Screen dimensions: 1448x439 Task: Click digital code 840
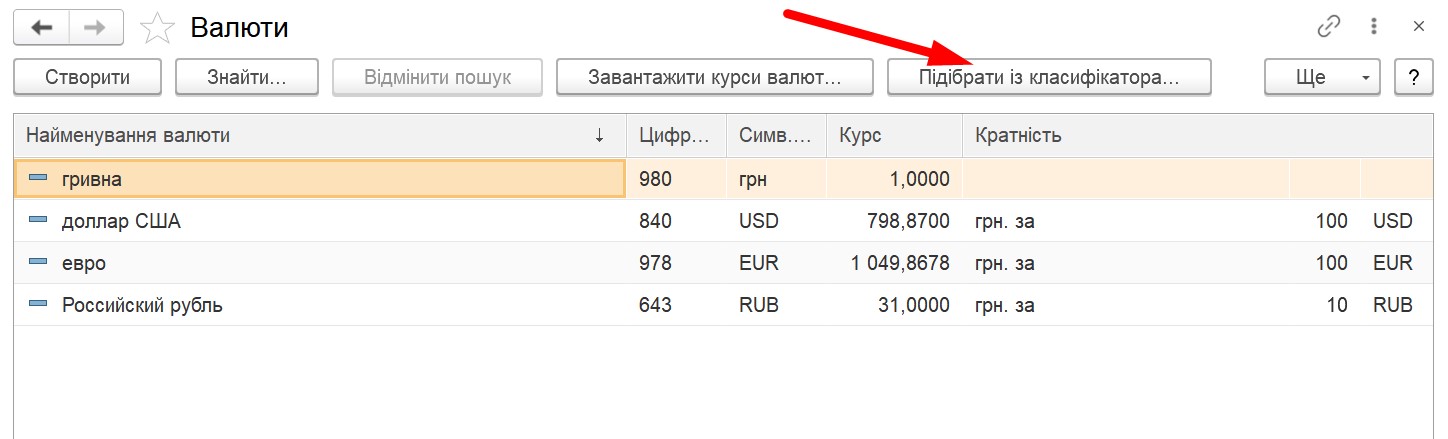click(x=656, y=222)
